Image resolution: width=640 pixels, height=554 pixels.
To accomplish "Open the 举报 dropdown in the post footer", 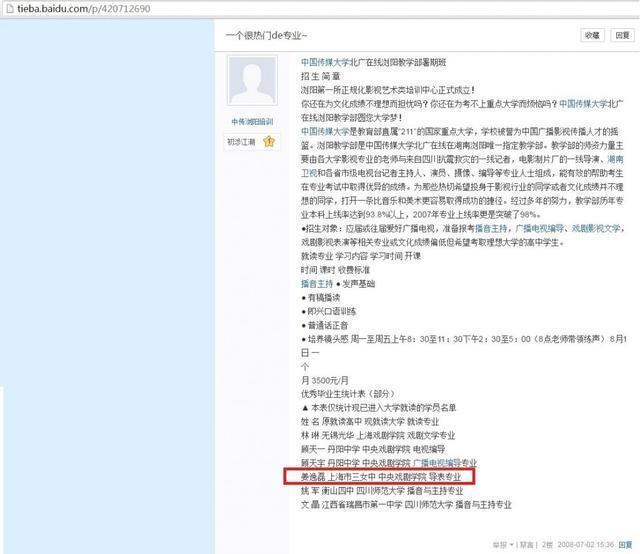I will pyautogui.click(x=503, y=545).
